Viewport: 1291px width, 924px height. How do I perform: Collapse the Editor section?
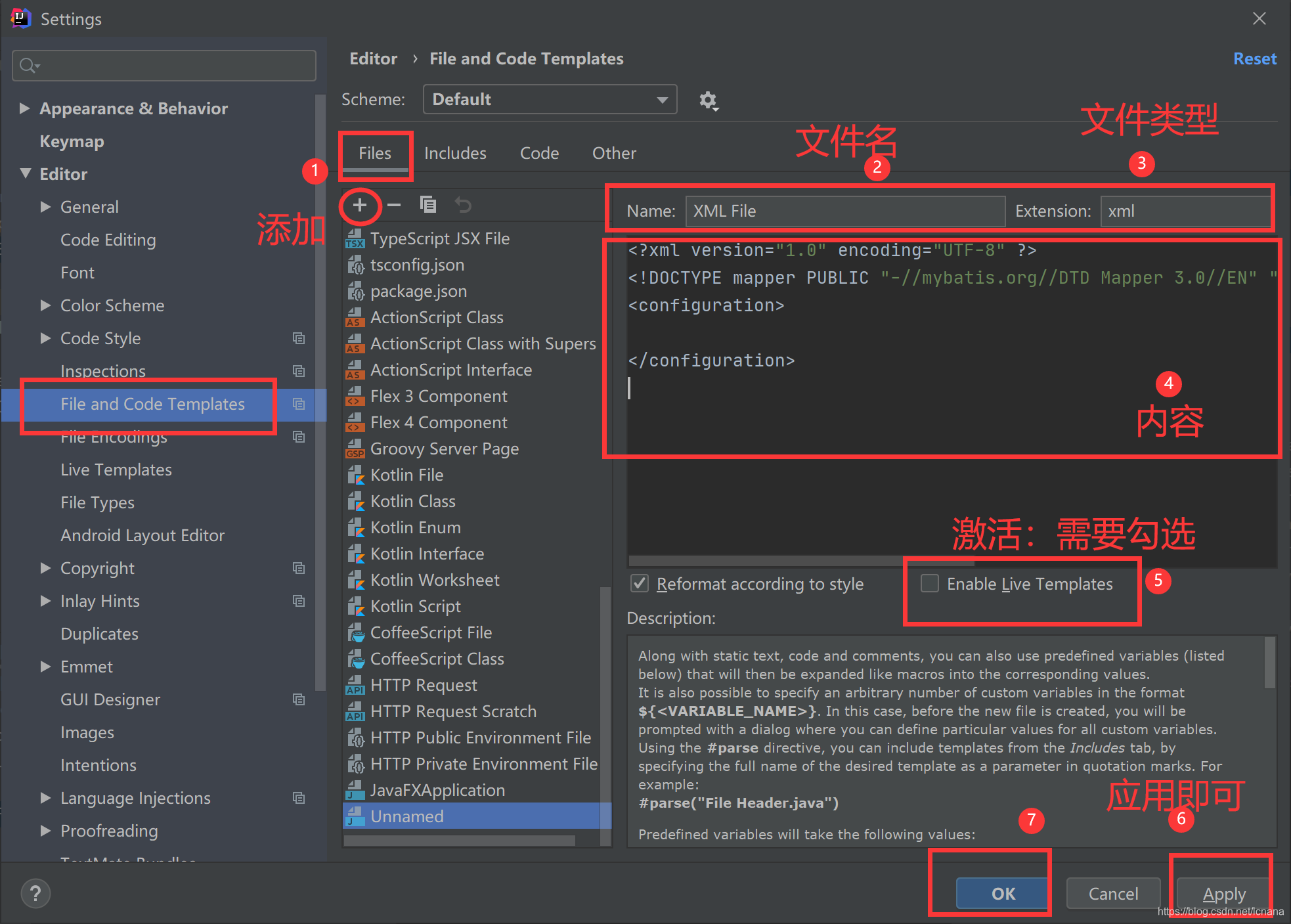point(26,173)
